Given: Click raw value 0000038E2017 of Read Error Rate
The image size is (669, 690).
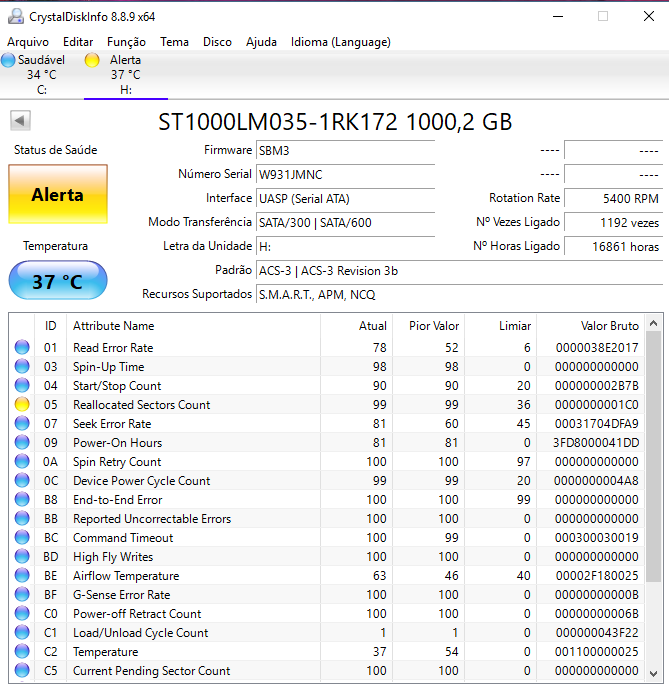Looking at the screenshot, I should point(597,348).
